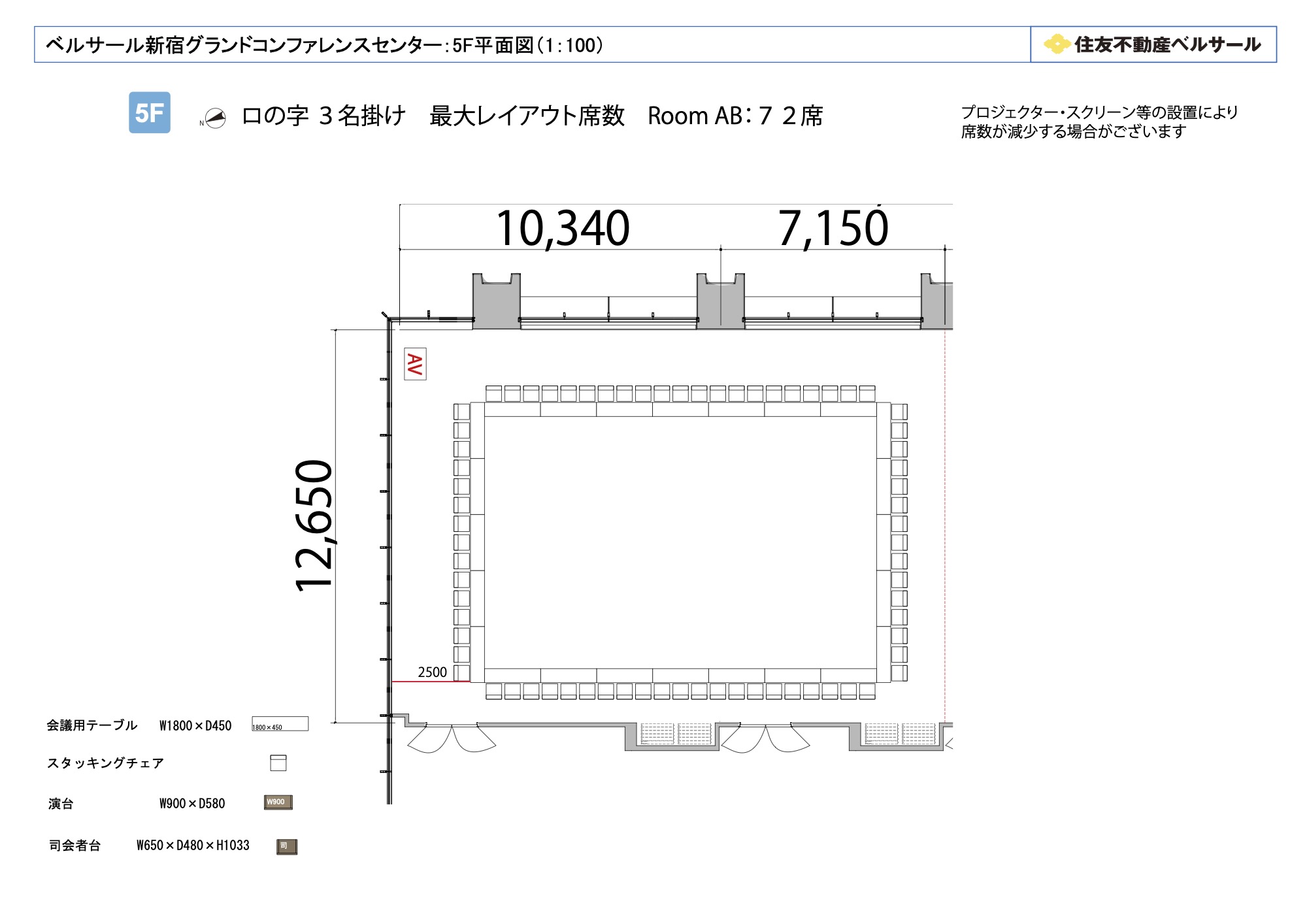Click the W900 podium legend symbol

tap(278, 802)
